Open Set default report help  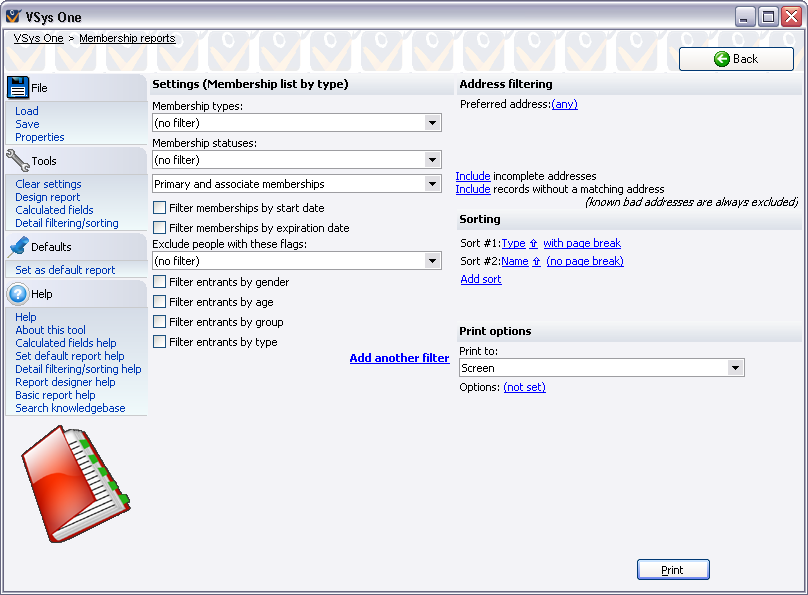coord(70,356)
